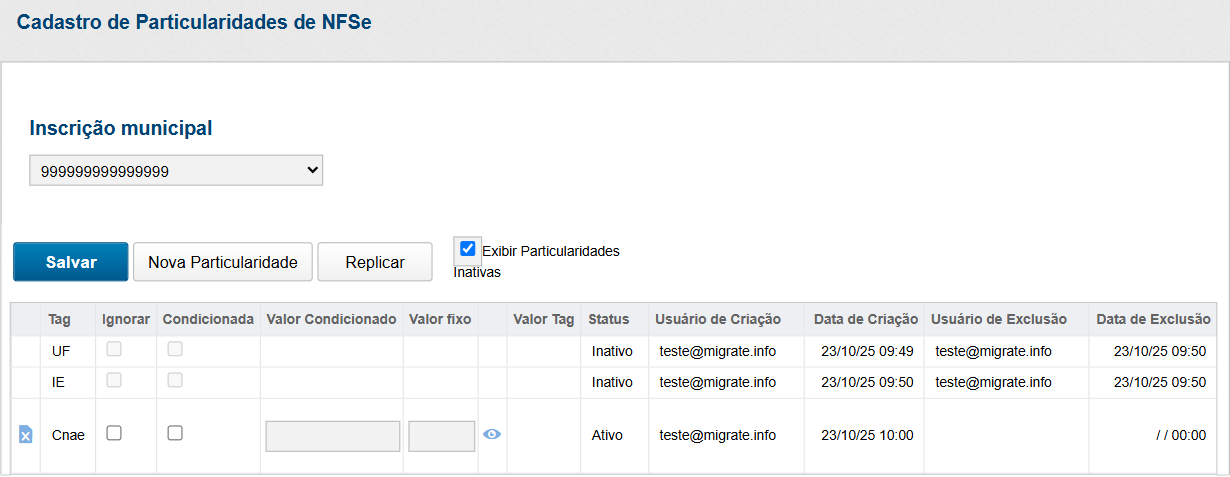Click the Data de Criação column header
Viewport: 1230px width, 477px height.
tap(865, 319)
